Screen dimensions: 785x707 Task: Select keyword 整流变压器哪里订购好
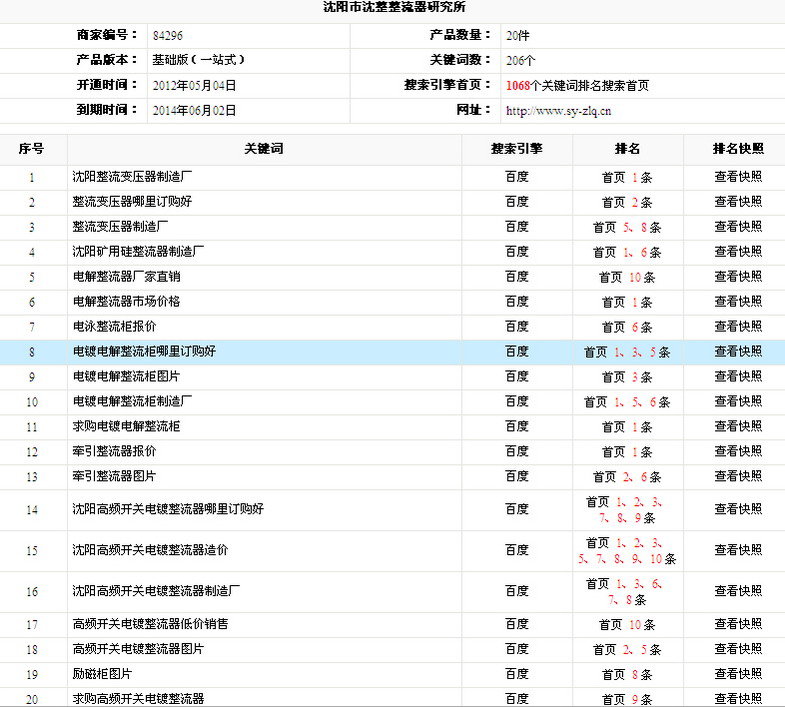[132, 202]
